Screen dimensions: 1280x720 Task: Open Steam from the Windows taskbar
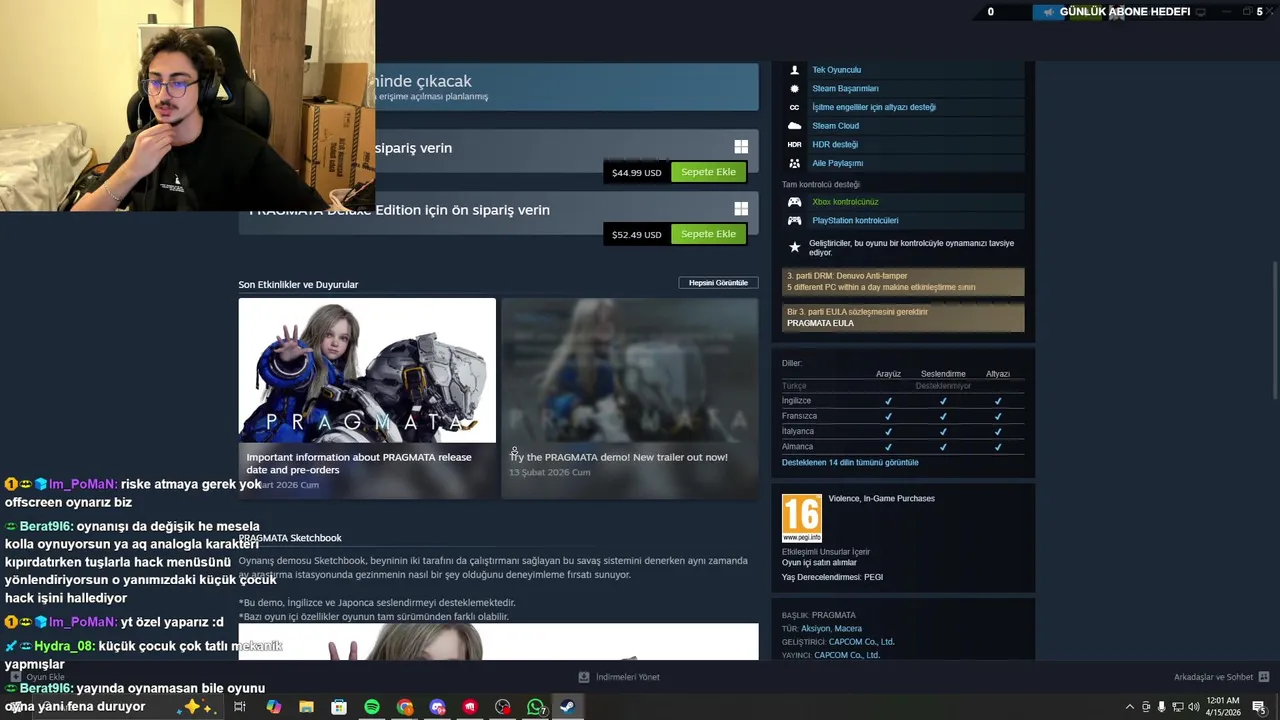(566, 707)
